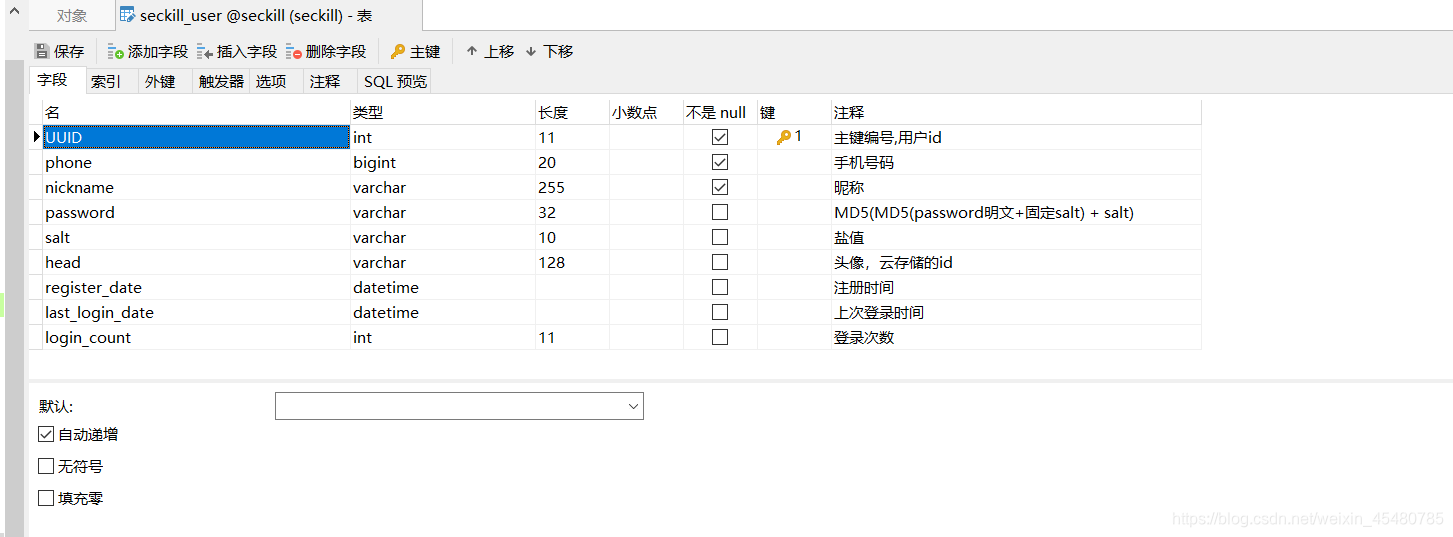Screen dimensions: 1453x537
Task: Open the 触发器 (Triggers) tab
Action: coord(221,81)
